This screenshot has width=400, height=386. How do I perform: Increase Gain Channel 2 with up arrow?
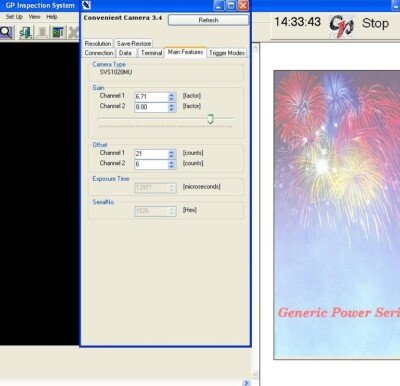(x=172, y=105)
